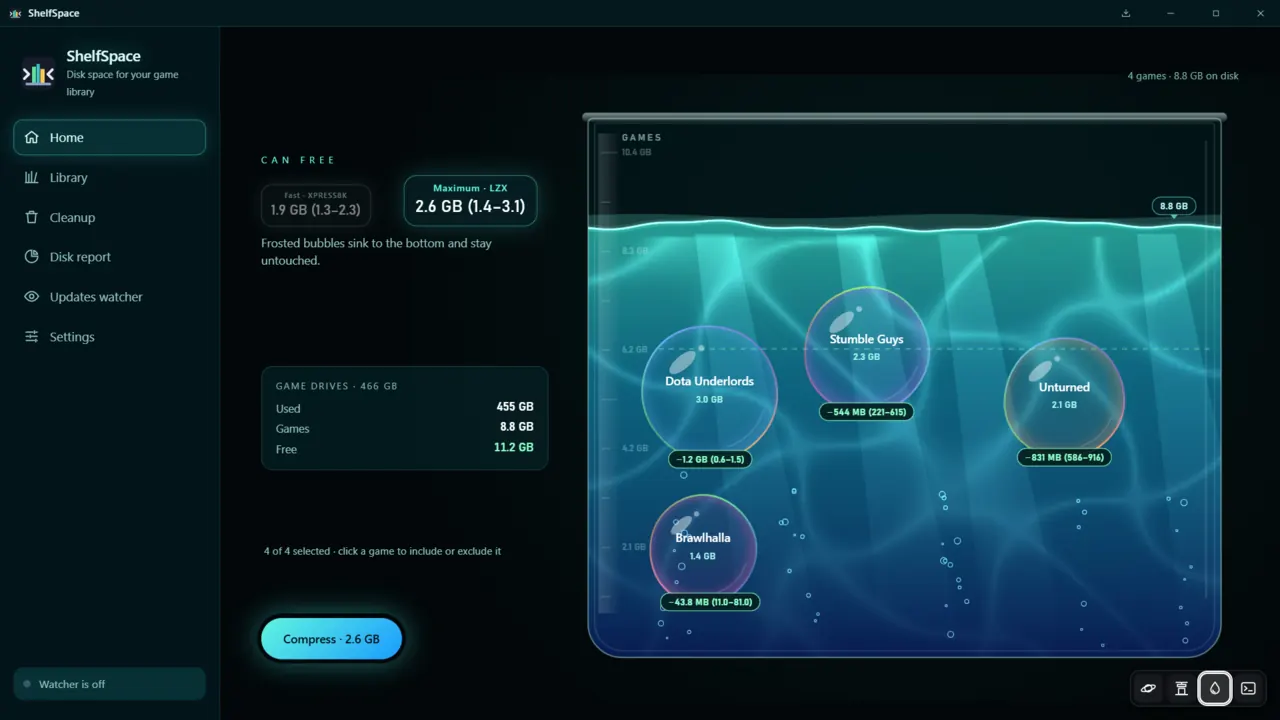Click the −544 MB savings label
Screen dimensions: 1280x720
[x=866, y=412]
